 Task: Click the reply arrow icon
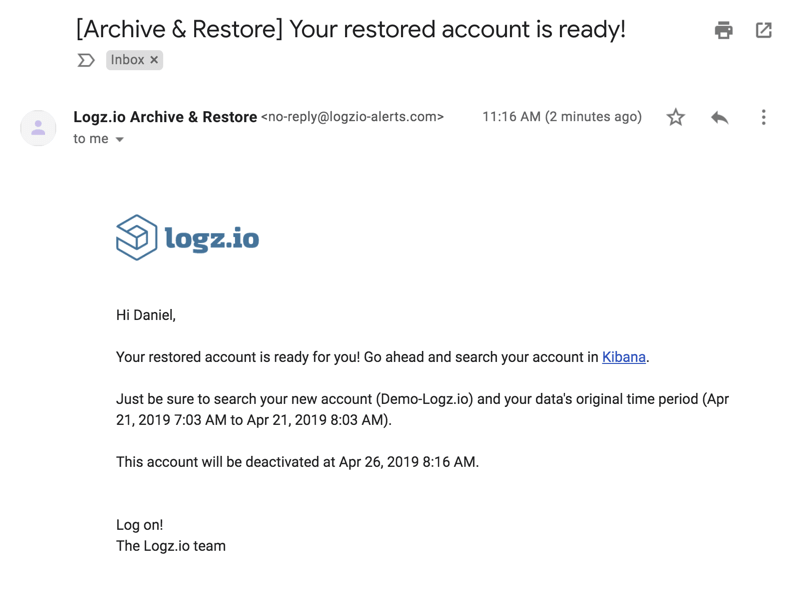pyautogui.click(x=719, y=117)
